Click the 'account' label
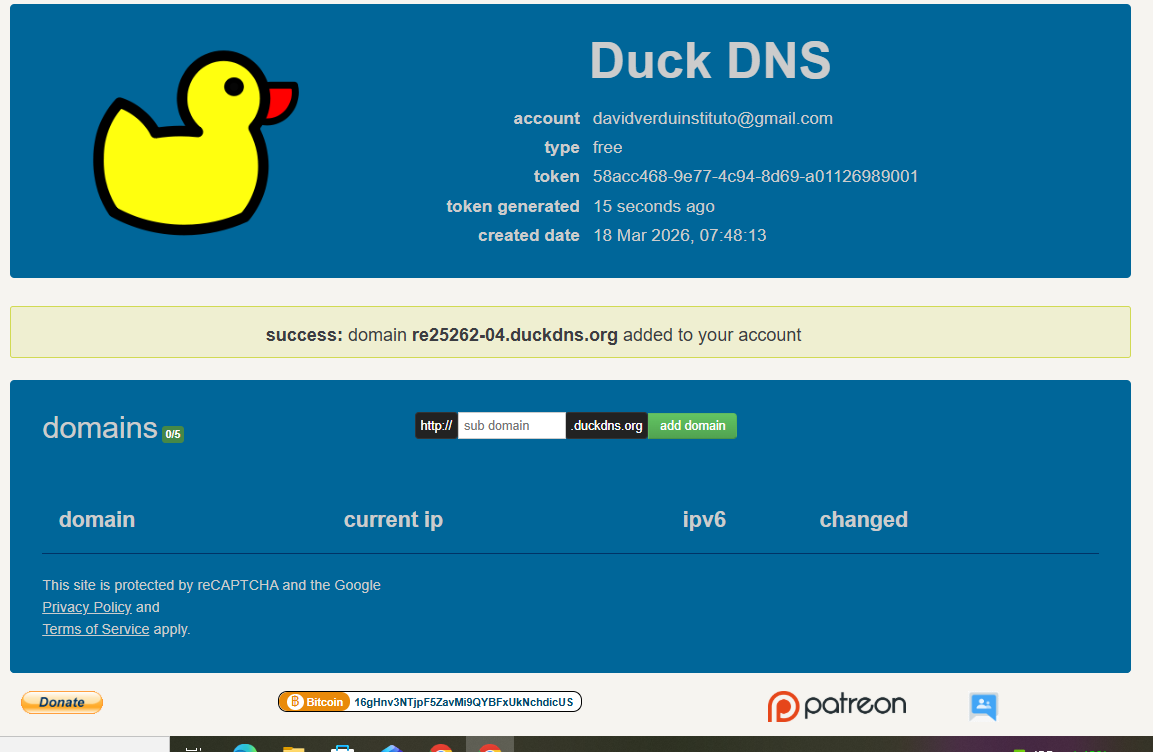 click(546, 118)
